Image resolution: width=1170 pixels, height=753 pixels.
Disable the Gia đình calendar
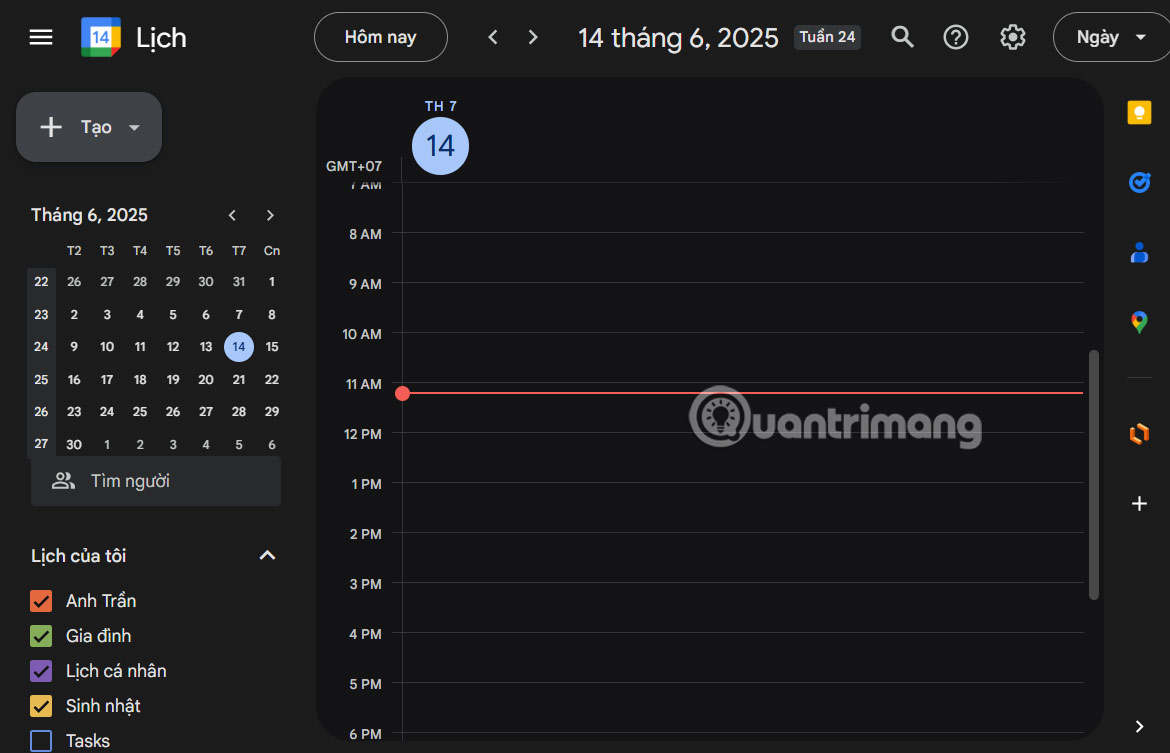pyautogui.click(x=41, y=635)
